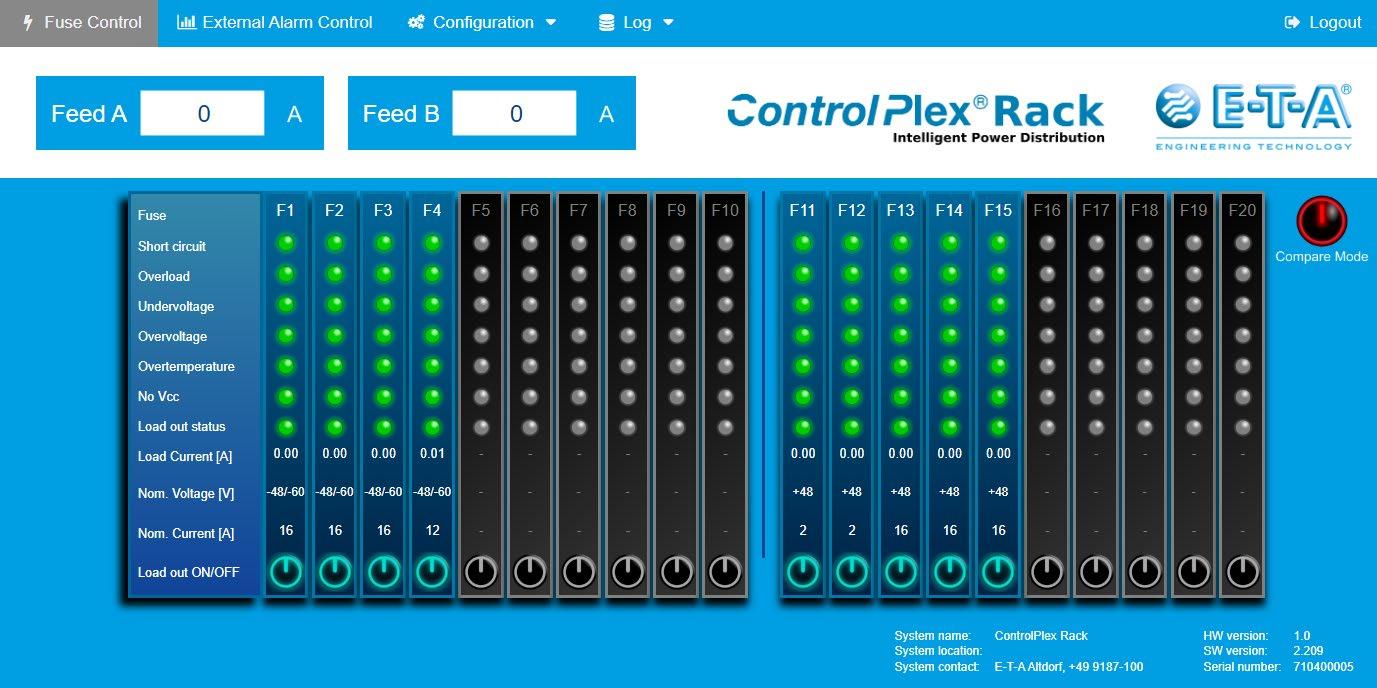Toggle F11 load out power button
Viewport: 1377px width, 688px height.
click(x=803, y=571)
